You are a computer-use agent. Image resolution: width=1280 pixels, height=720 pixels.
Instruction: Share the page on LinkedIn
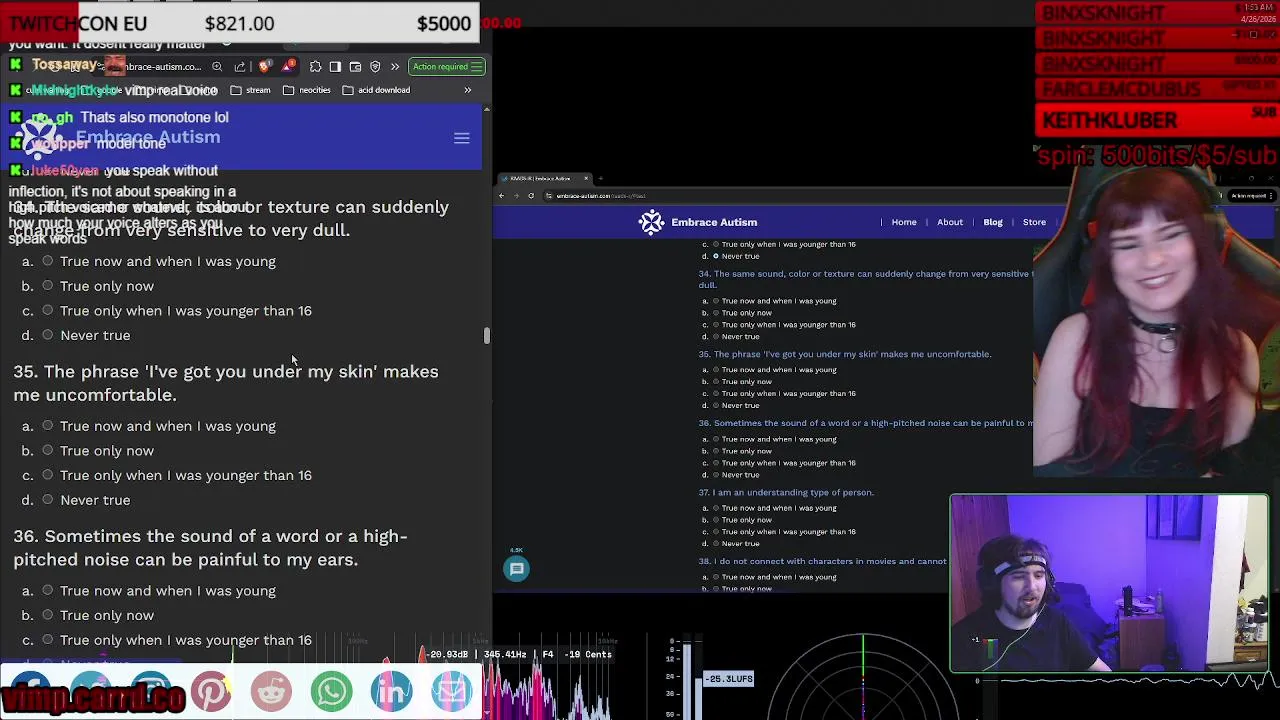[x=391, y=691]
